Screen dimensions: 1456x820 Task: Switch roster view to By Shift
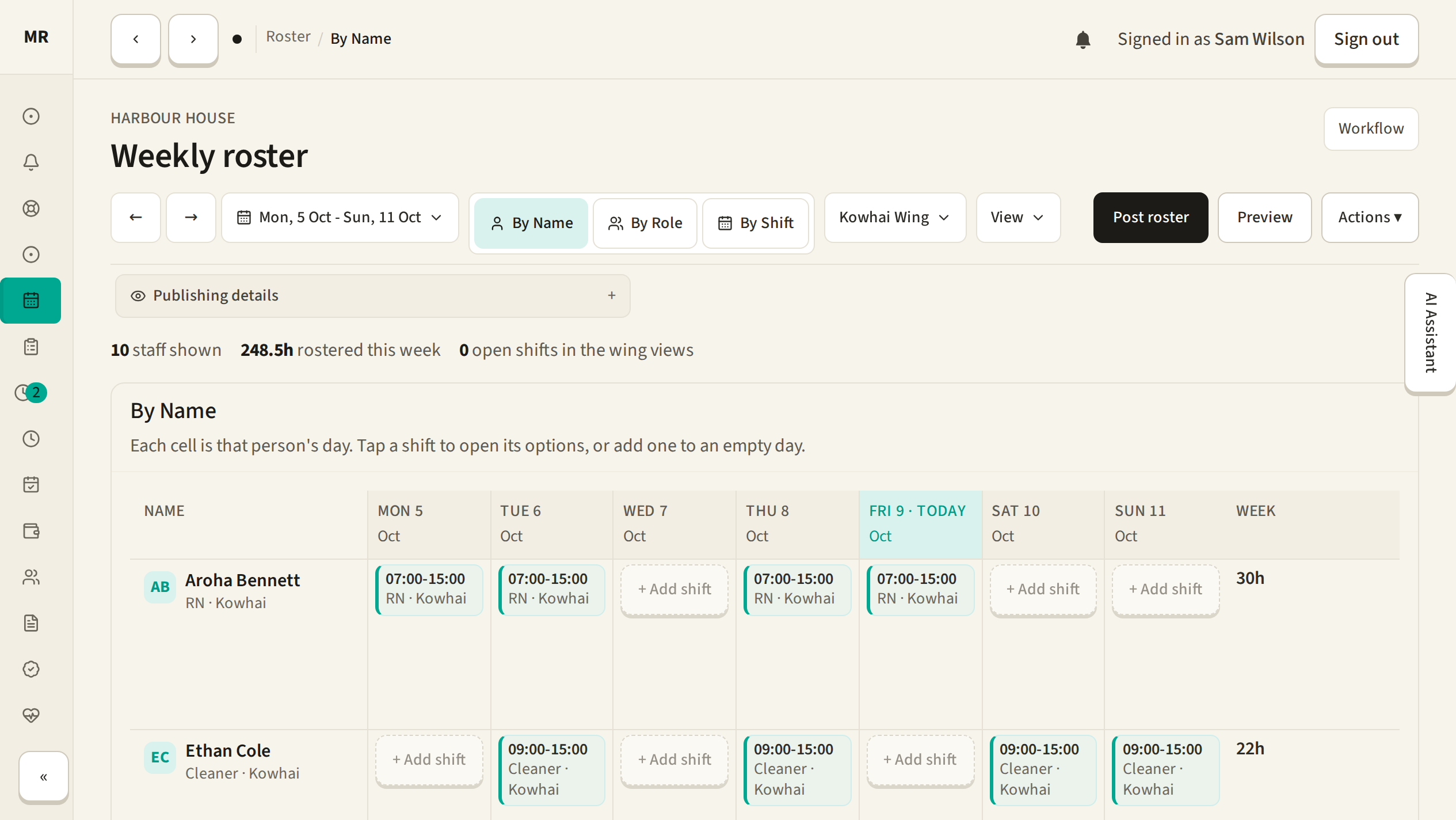756,223
